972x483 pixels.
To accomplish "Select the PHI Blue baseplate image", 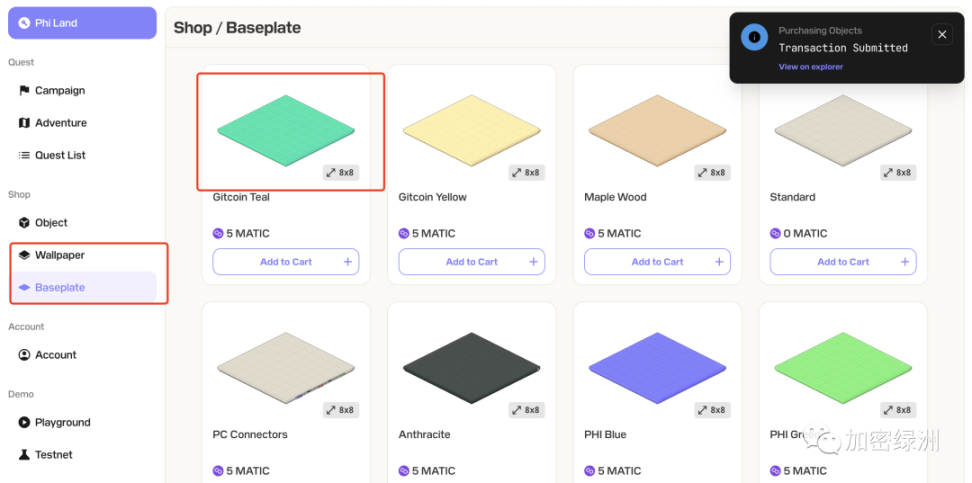I will click(x=657, y=368).
